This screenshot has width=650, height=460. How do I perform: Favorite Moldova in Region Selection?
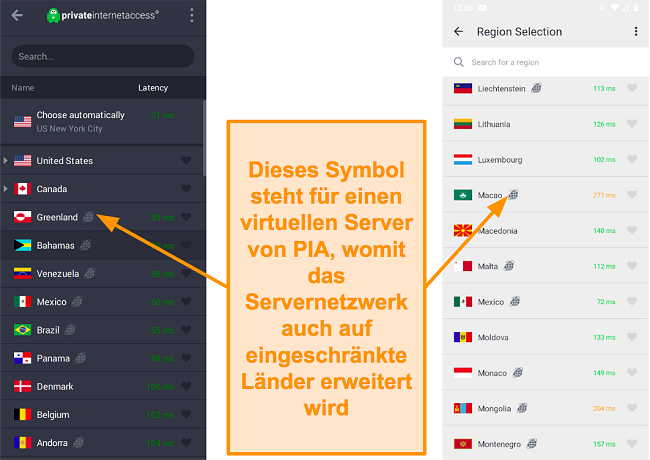(632, 337)
